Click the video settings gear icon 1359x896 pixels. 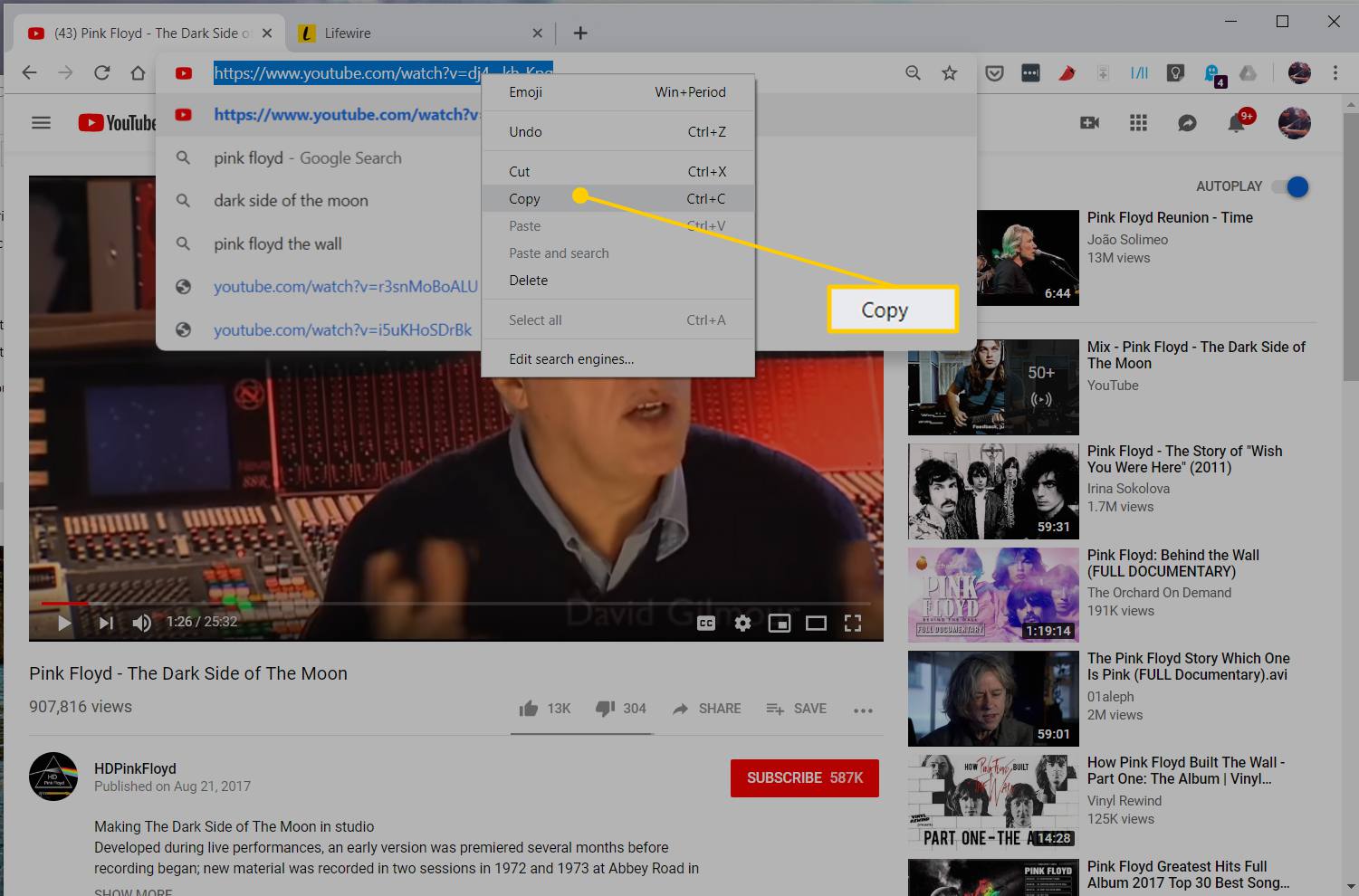(x=742, y=623)
